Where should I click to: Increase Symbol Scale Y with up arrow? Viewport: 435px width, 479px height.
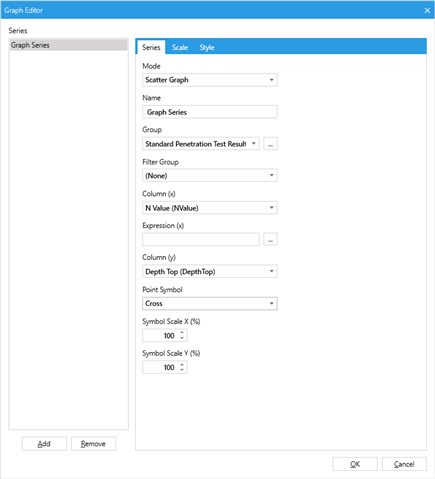182,364
